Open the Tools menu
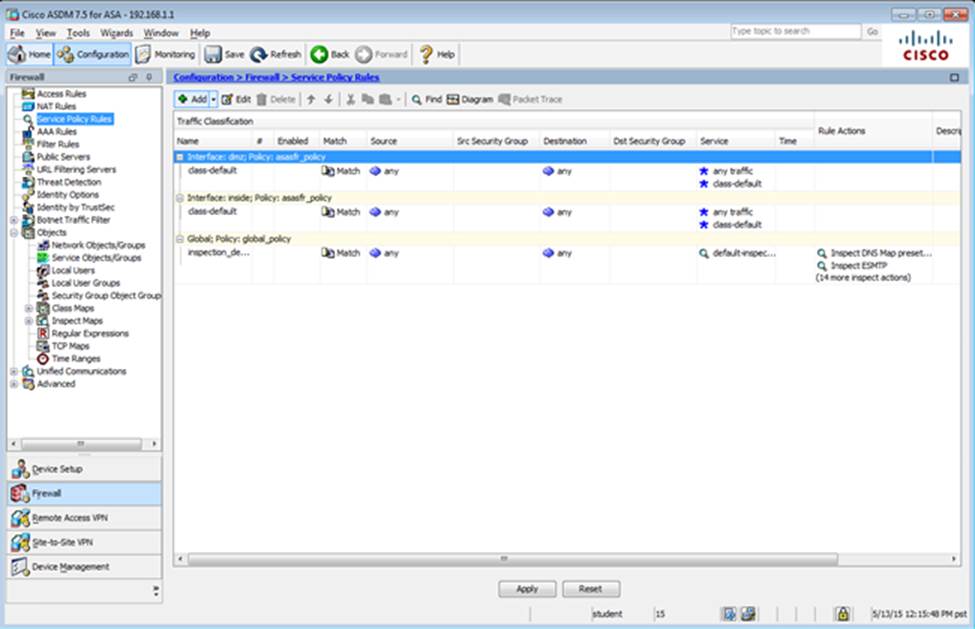The image size is (975, 629). pyautogui.click(x=78, y=33)
